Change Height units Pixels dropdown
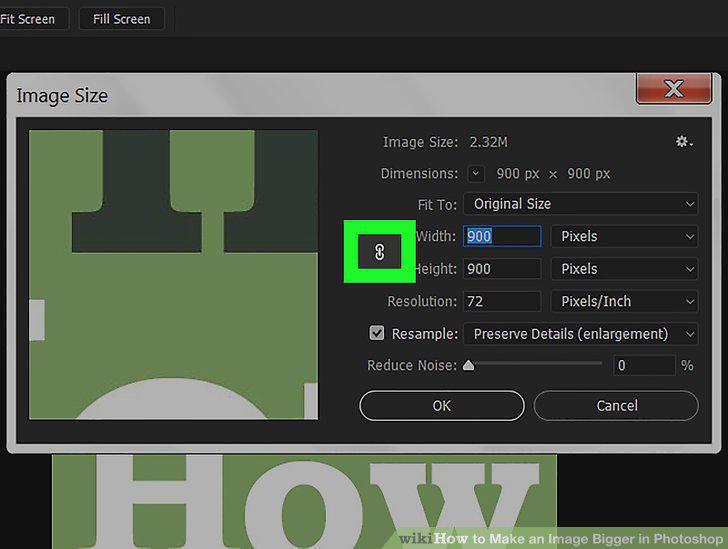The height and width of the screenshot is (549, 728). click(624, 269)
